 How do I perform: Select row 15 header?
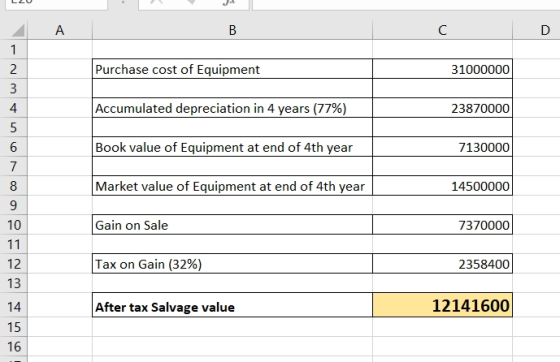click(13, 327)
